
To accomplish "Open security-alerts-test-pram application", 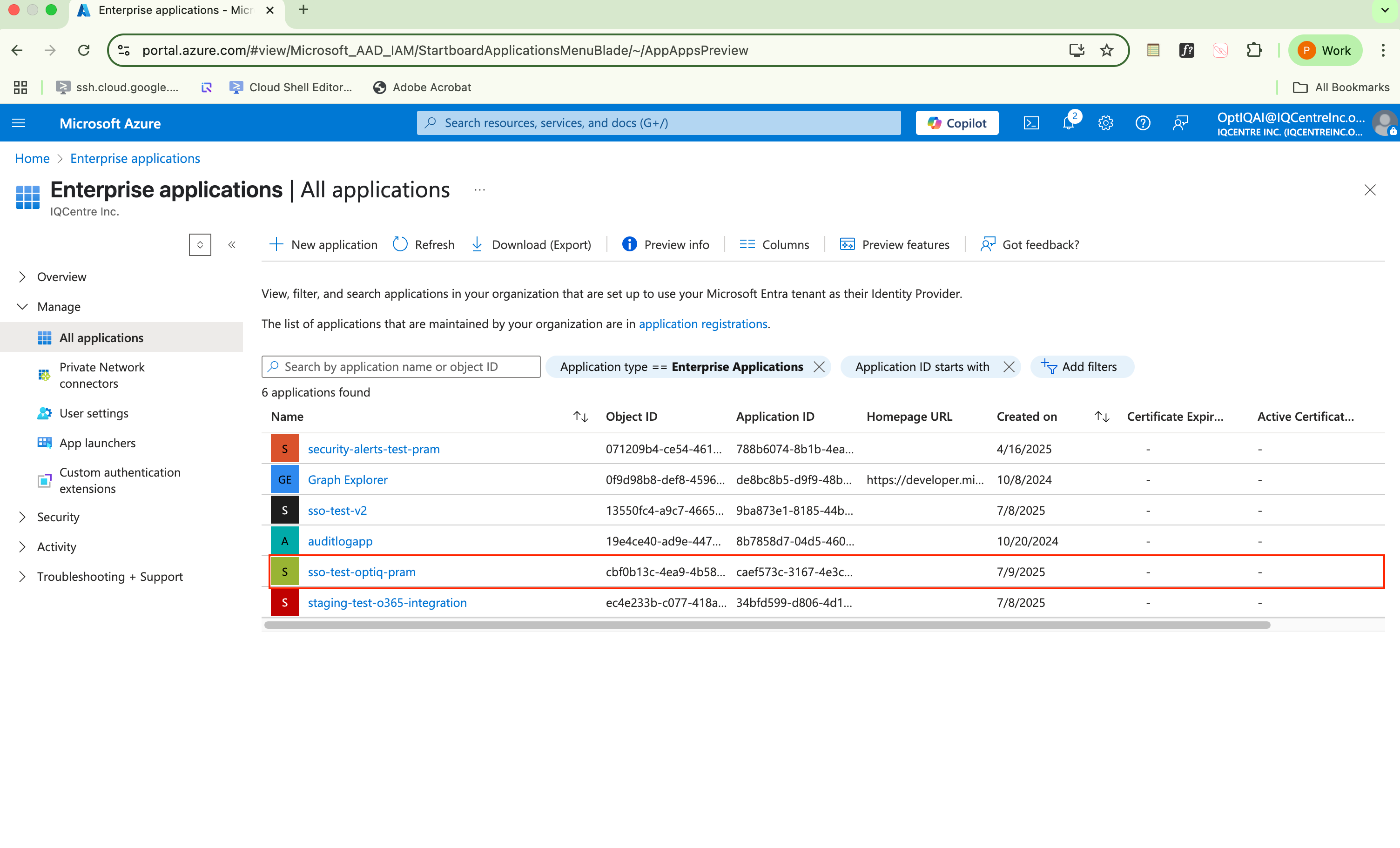I will (x=373, y=449).
